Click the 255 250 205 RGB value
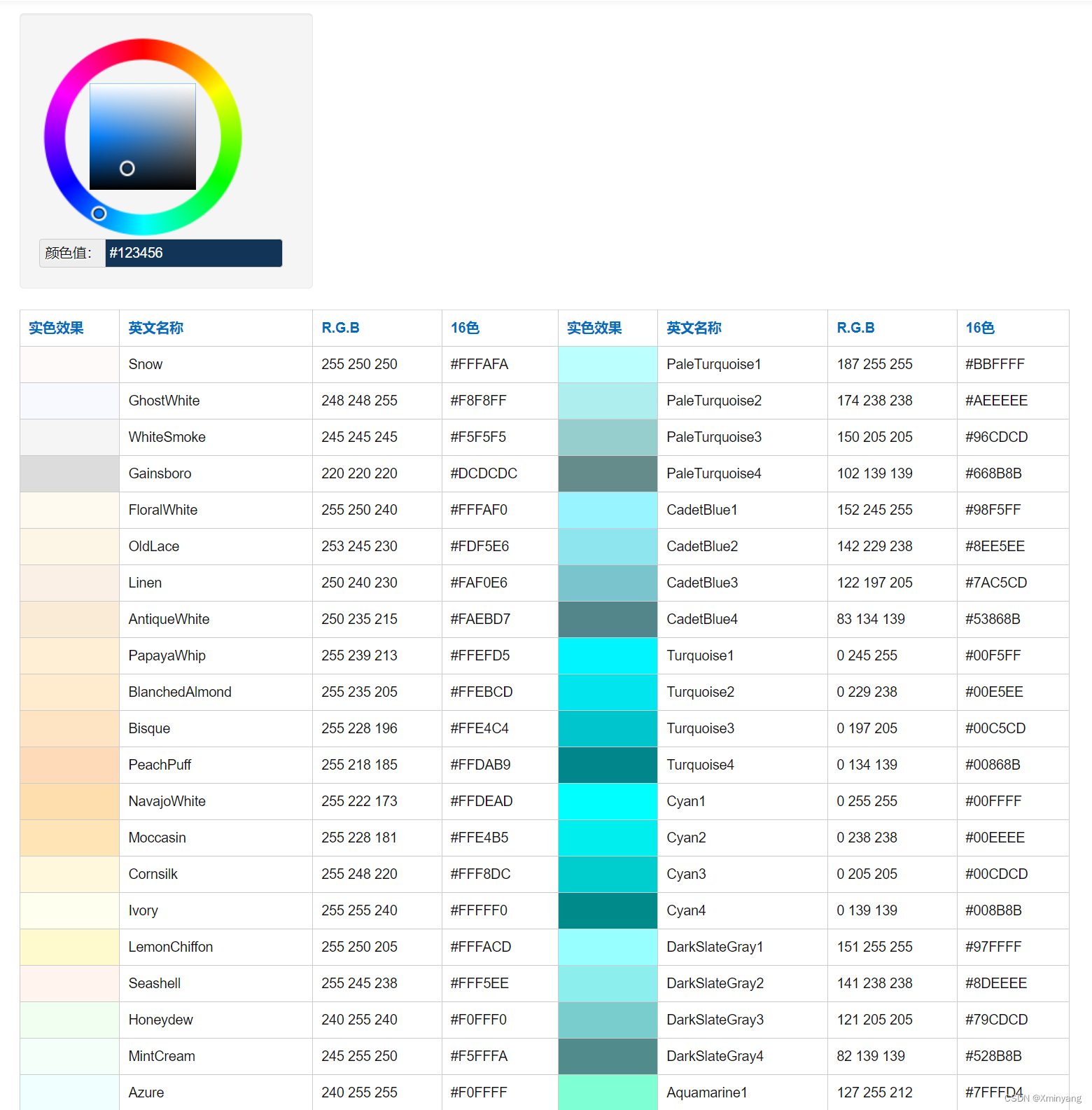 pyautogui.click(x=359, y=947)
